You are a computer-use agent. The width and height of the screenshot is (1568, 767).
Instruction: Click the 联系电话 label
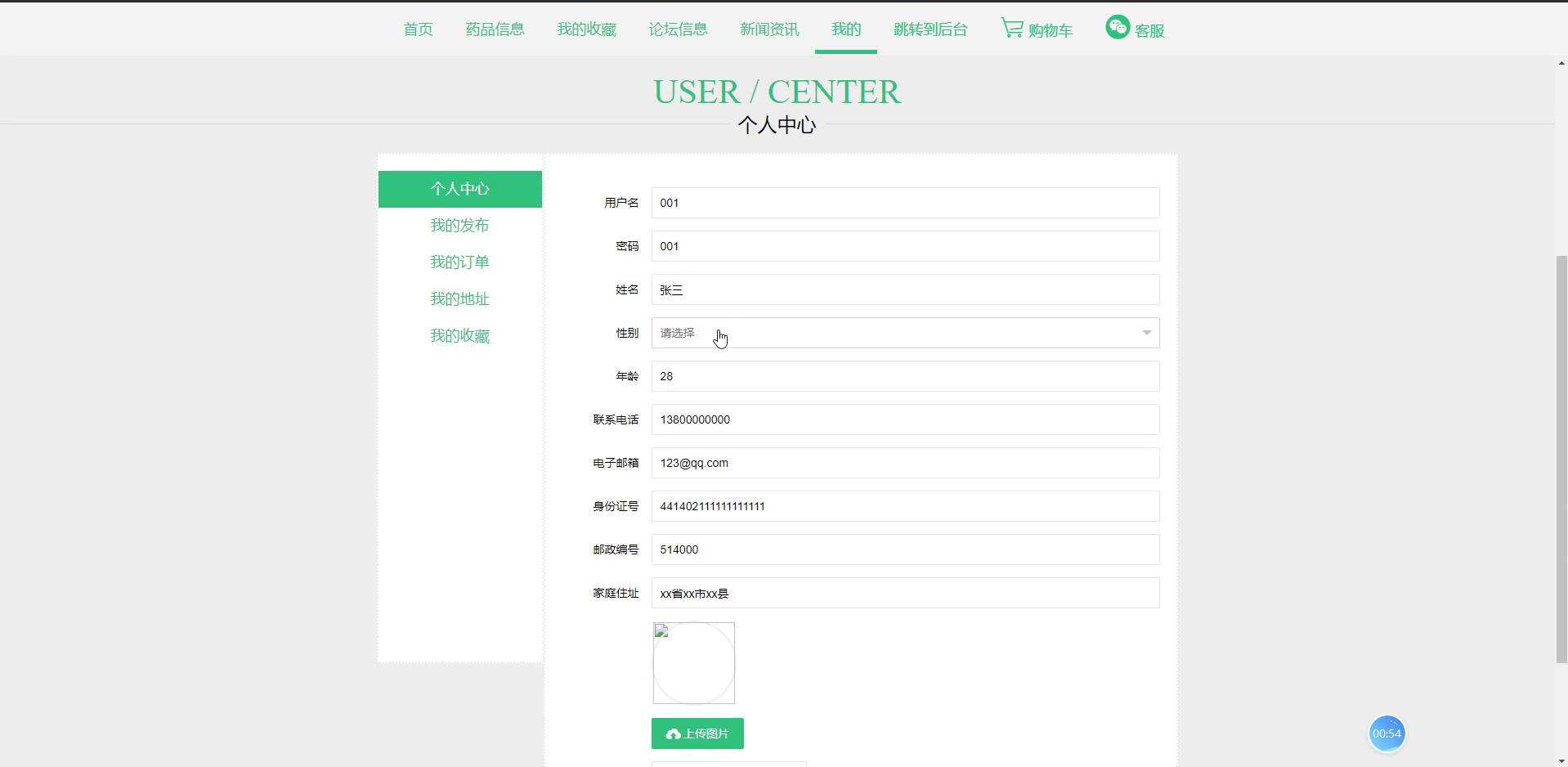click(616, 419)
